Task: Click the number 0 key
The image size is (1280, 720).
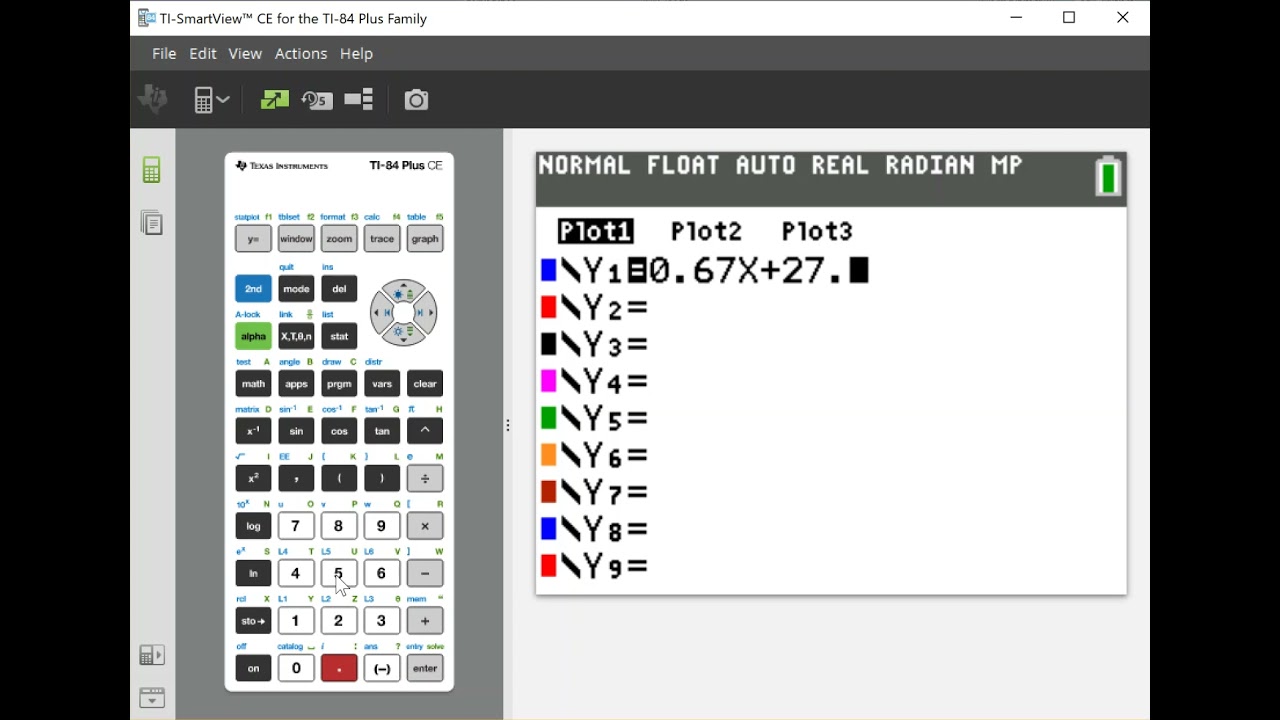Action: point(296,669)
